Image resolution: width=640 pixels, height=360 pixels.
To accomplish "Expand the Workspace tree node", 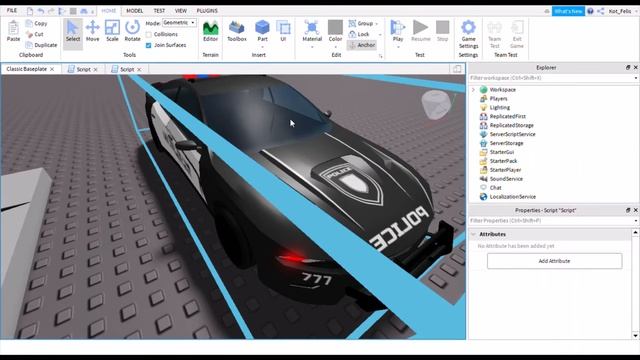I will [x=473, y=89].
